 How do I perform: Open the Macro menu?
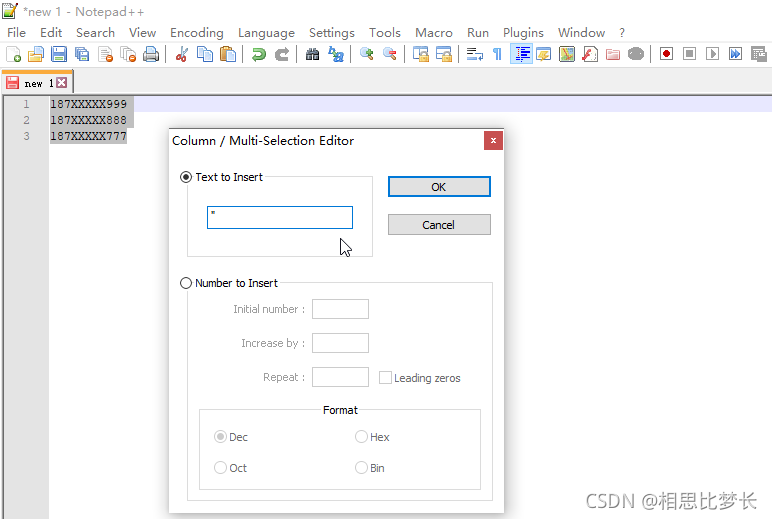point(434,32)
